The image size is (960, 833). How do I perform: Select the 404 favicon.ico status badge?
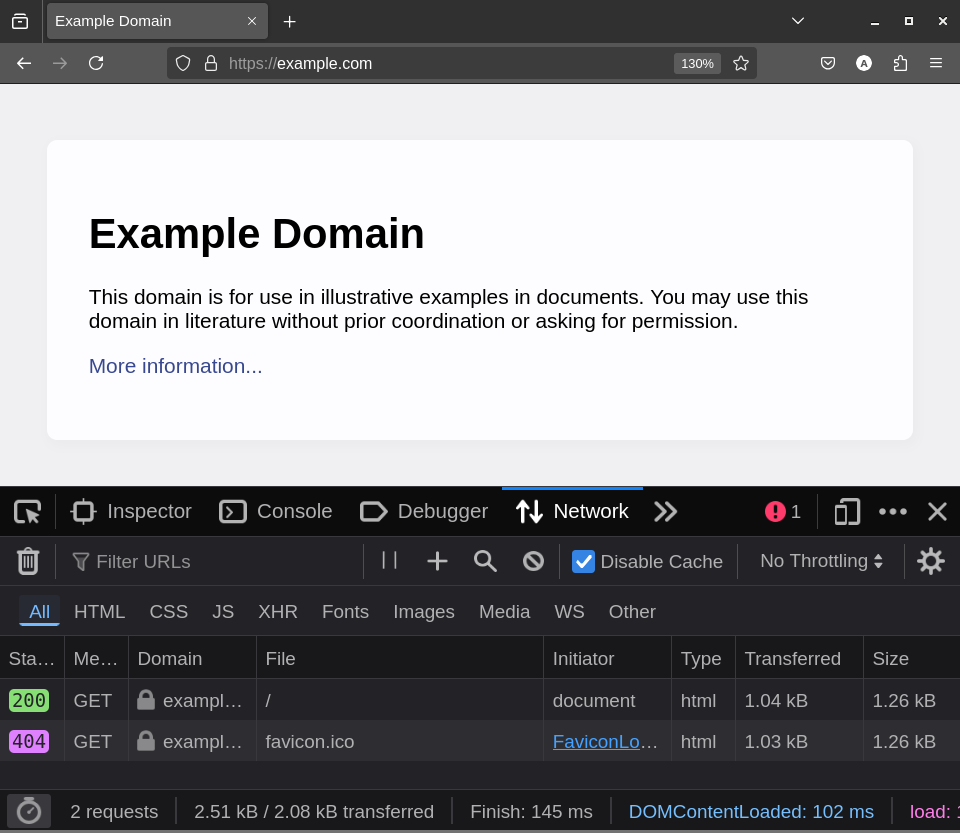click(x=29, y=741)
